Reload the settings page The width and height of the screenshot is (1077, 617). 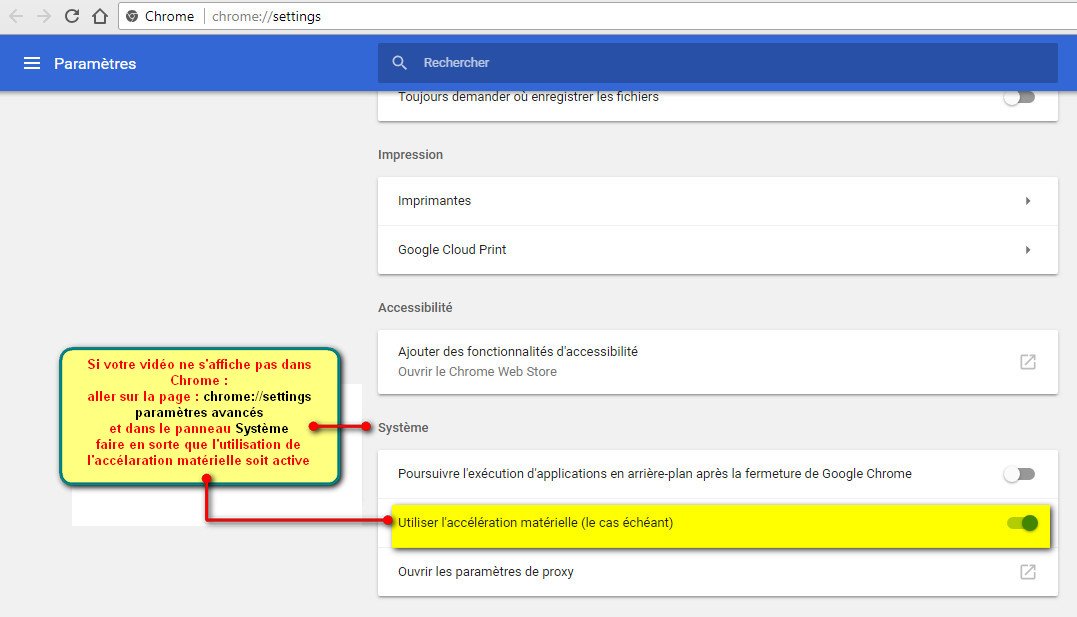[71, 16]
